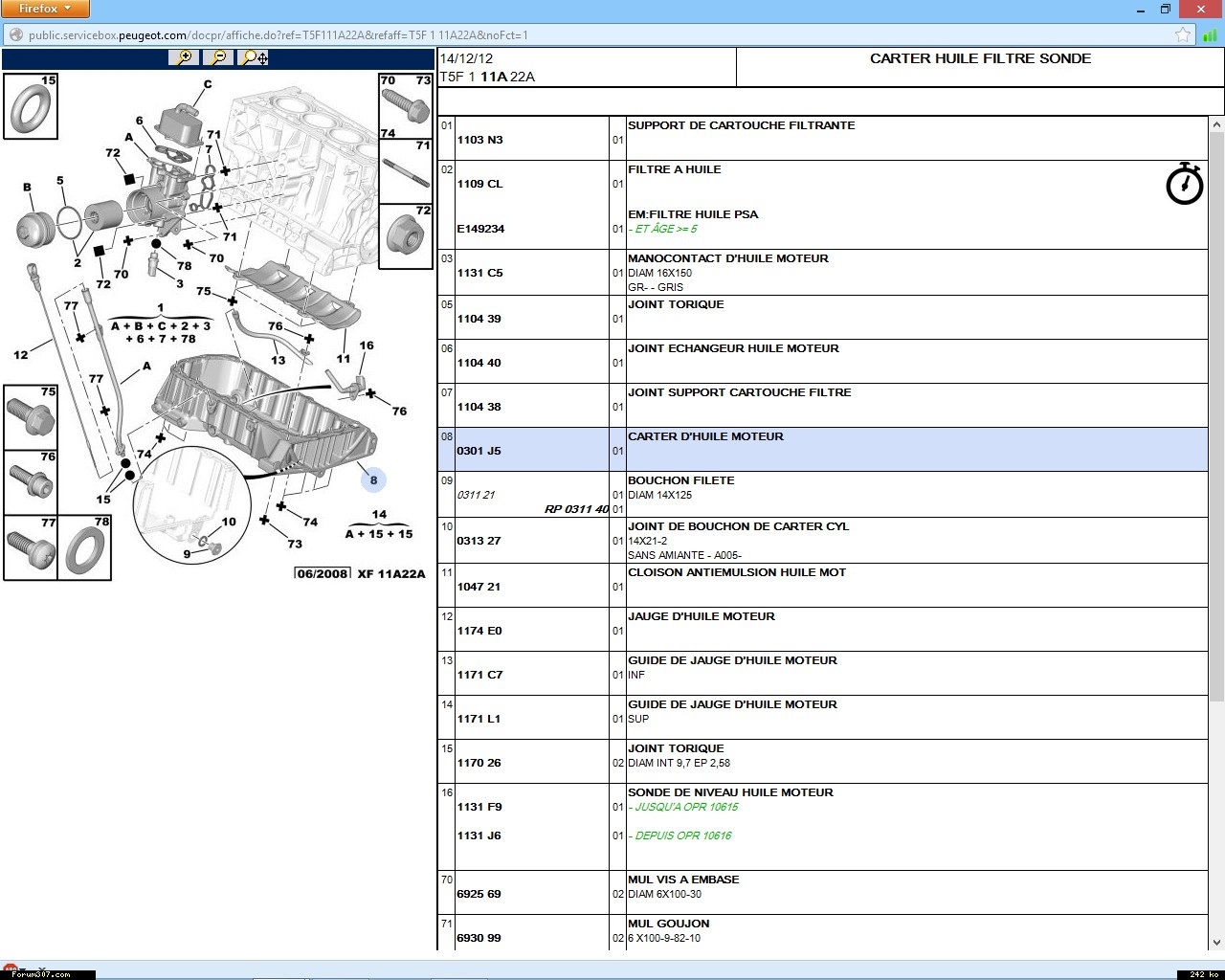Click the zoom-and-pan magnifier icon
The image size is (1225, 980).
pyautogui.click(x=255, y=57)
